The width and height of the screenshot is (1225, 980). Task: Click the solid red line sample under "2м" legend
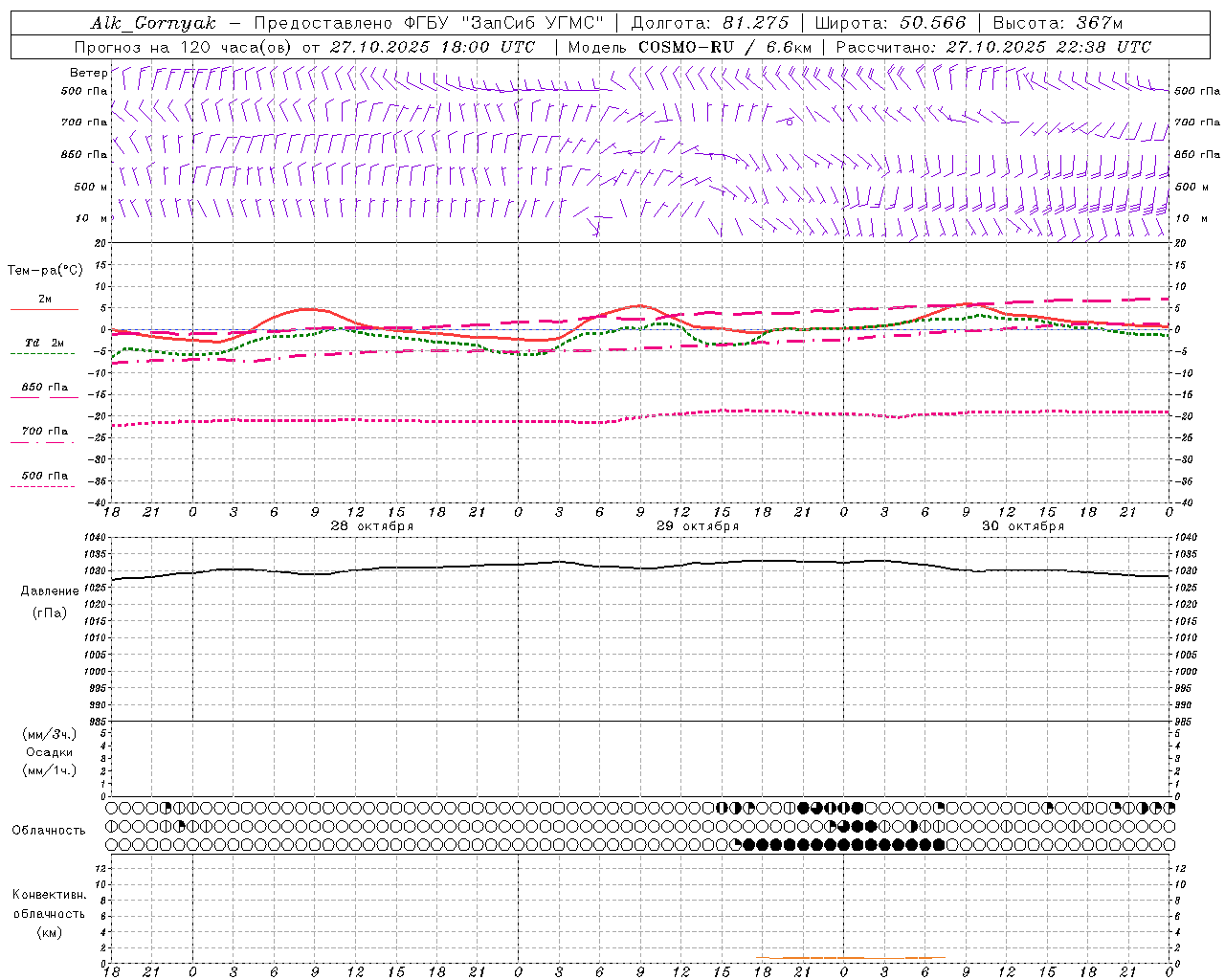click(44, 309)
